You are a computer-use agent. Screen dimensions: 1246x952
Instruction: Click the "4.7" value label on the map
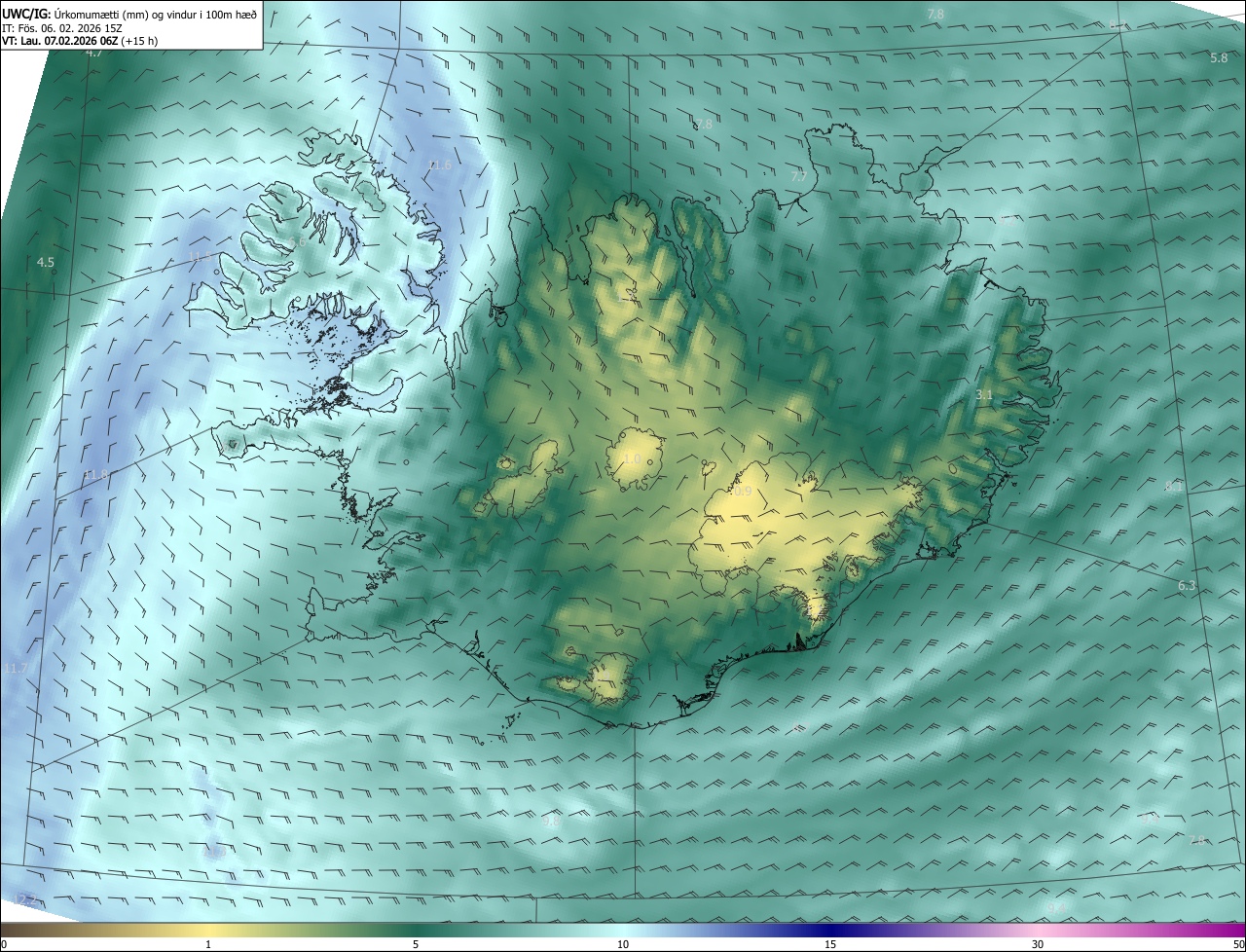pos(93,53)
